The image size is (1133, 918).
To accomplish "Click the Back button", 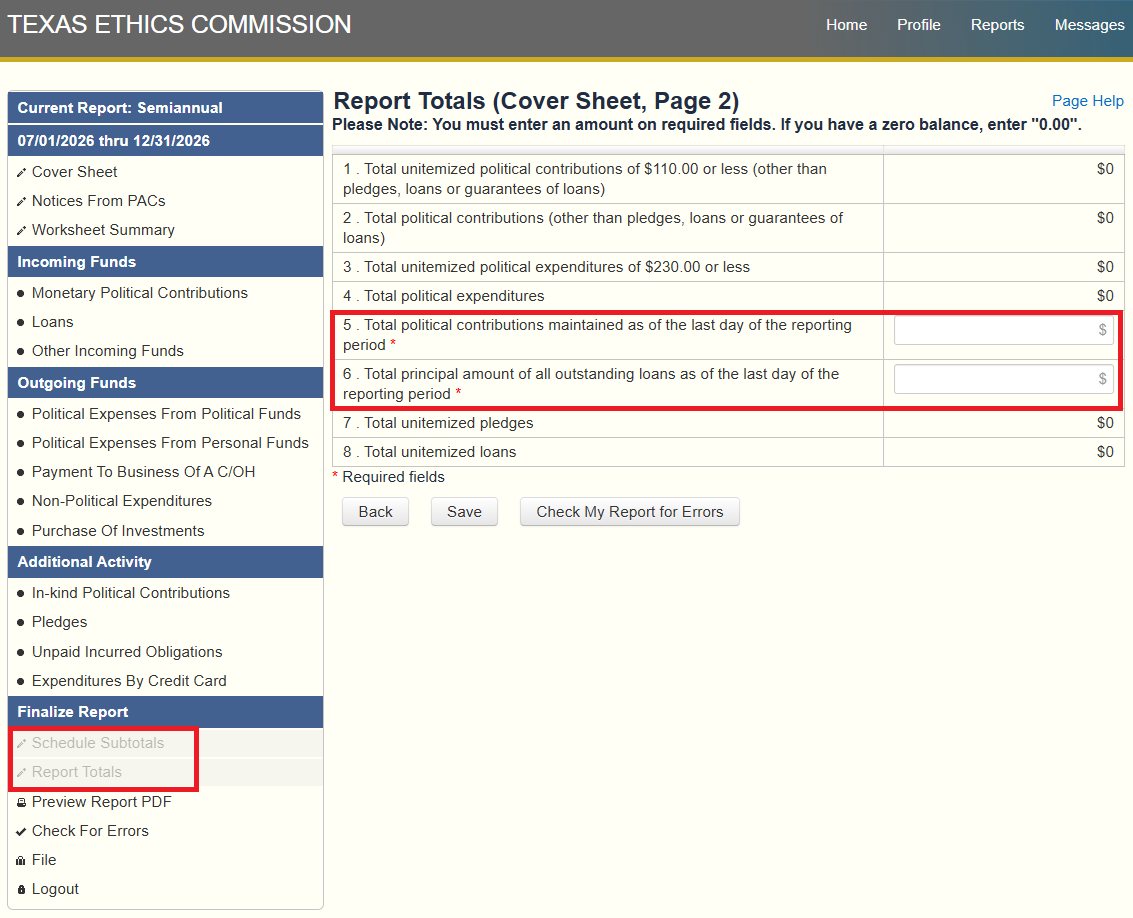I will click(x=375, y=512).
